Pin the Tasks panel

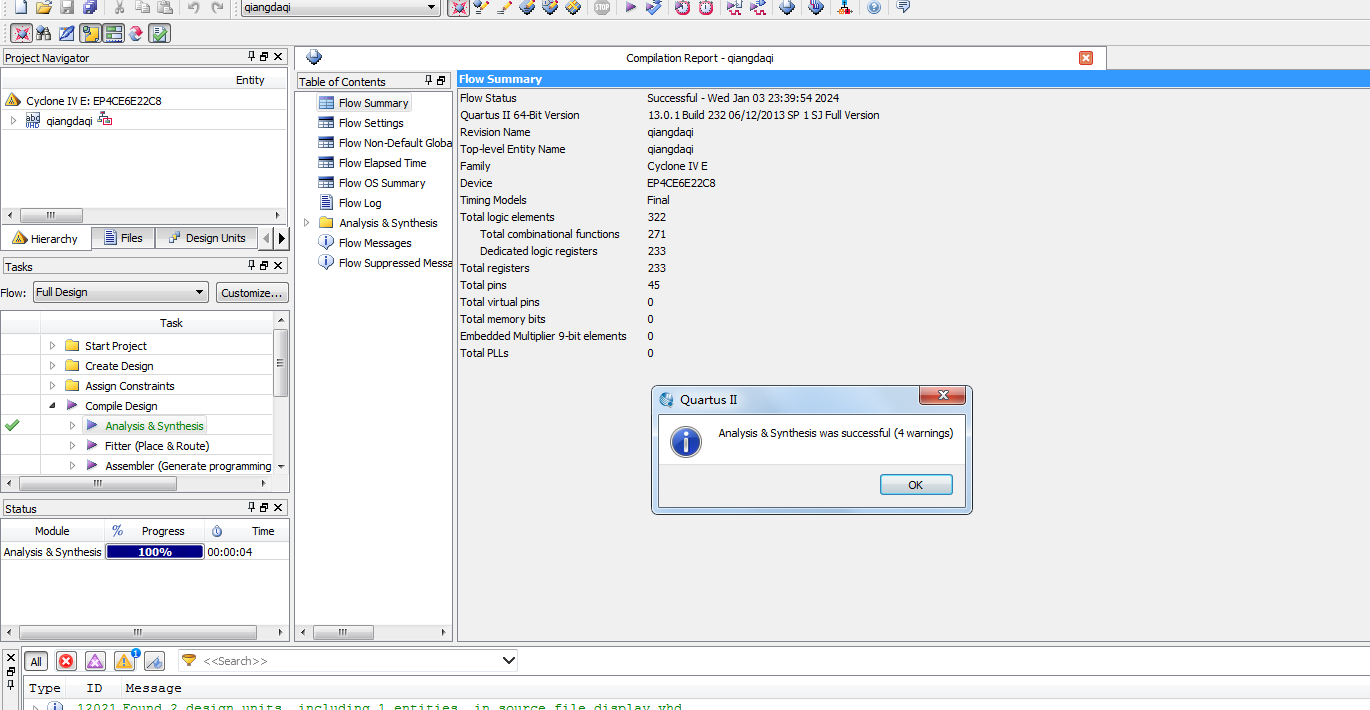(x=252, y=265)
